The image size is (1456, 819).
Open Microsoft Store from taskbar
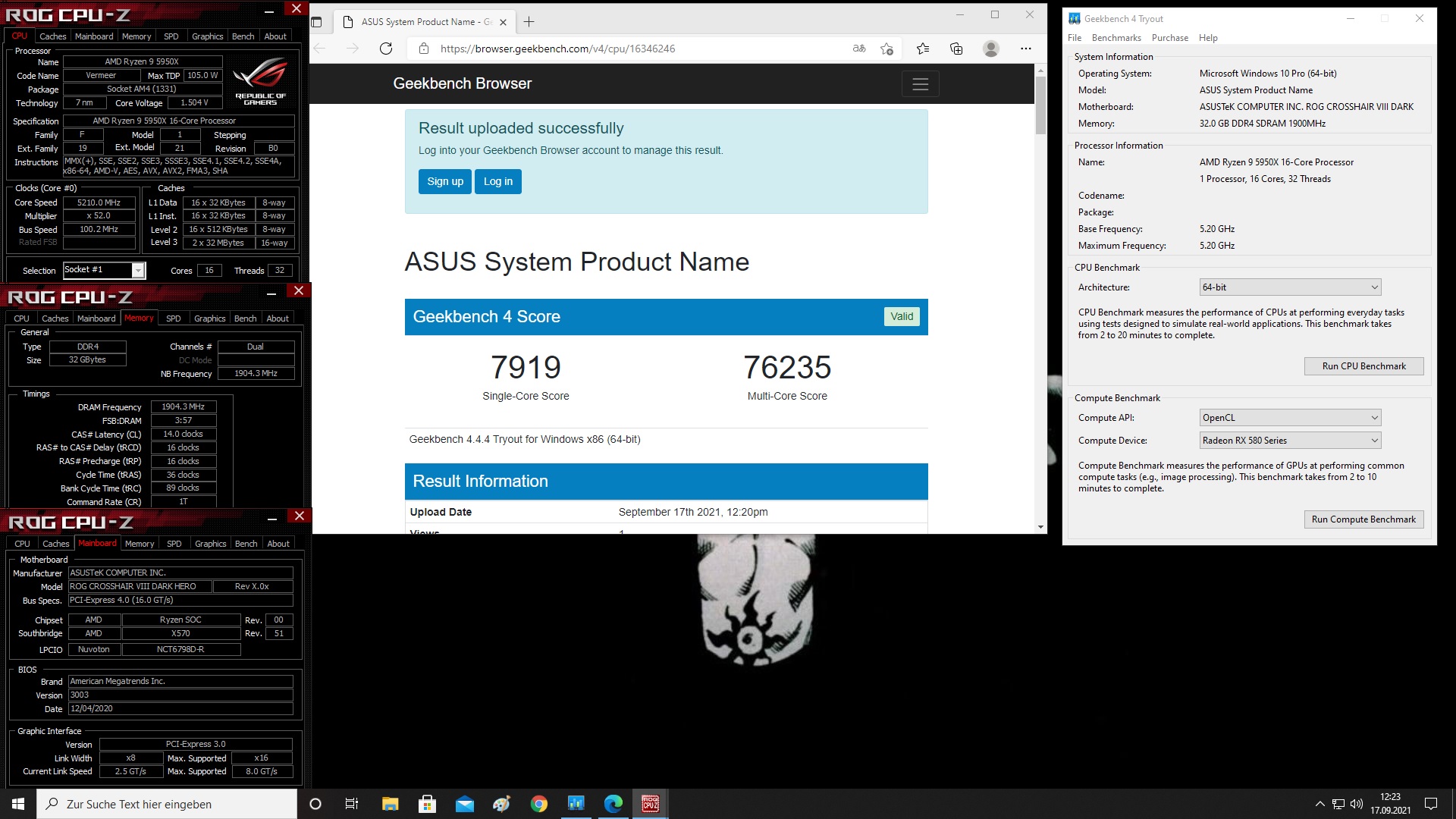tap(427, 804)
